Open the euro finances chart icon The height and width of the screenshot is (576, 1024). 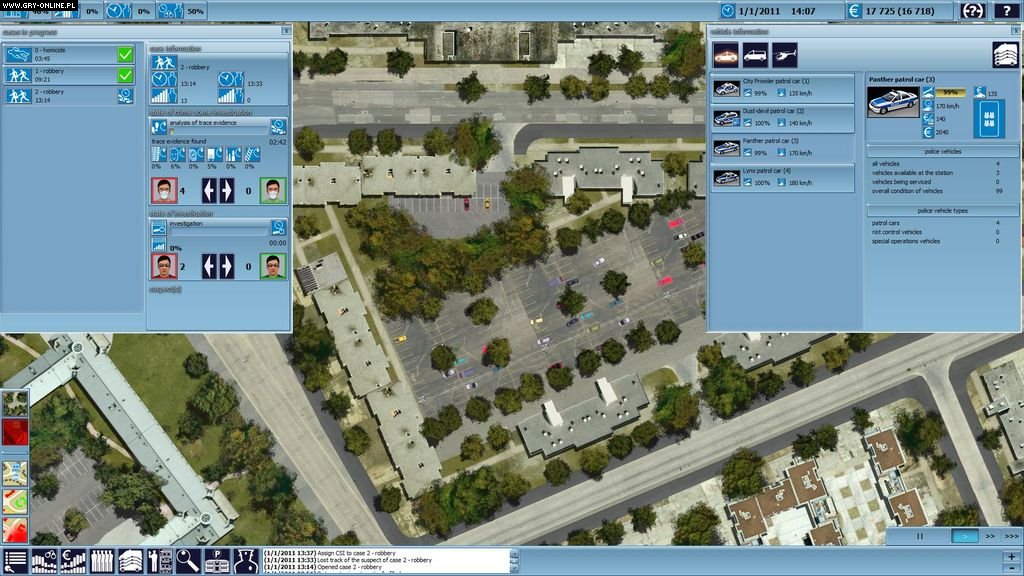pyautogui.click(x=73, y=561)
